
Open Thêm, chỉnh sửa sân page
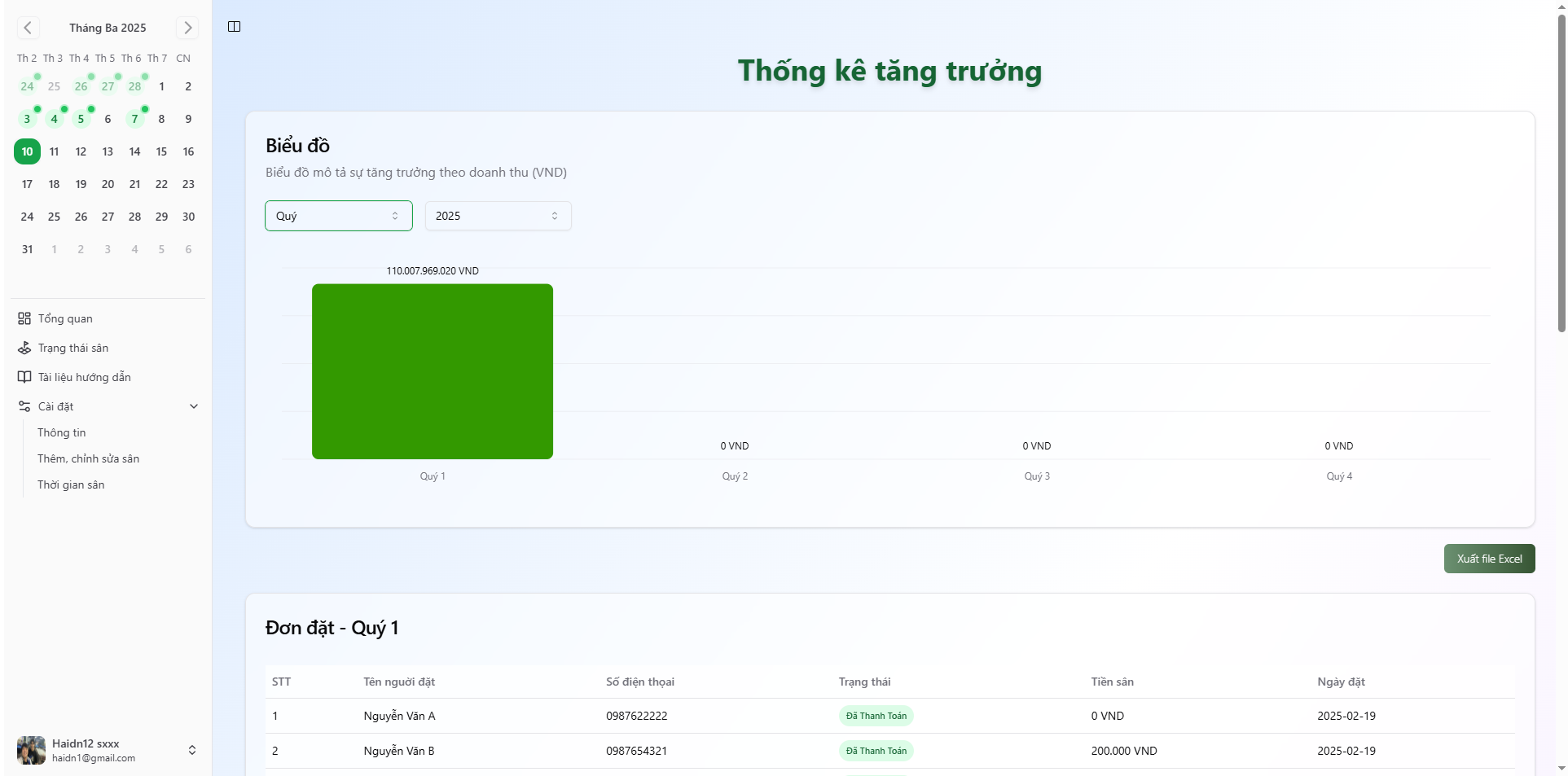(x=88, y=458)
